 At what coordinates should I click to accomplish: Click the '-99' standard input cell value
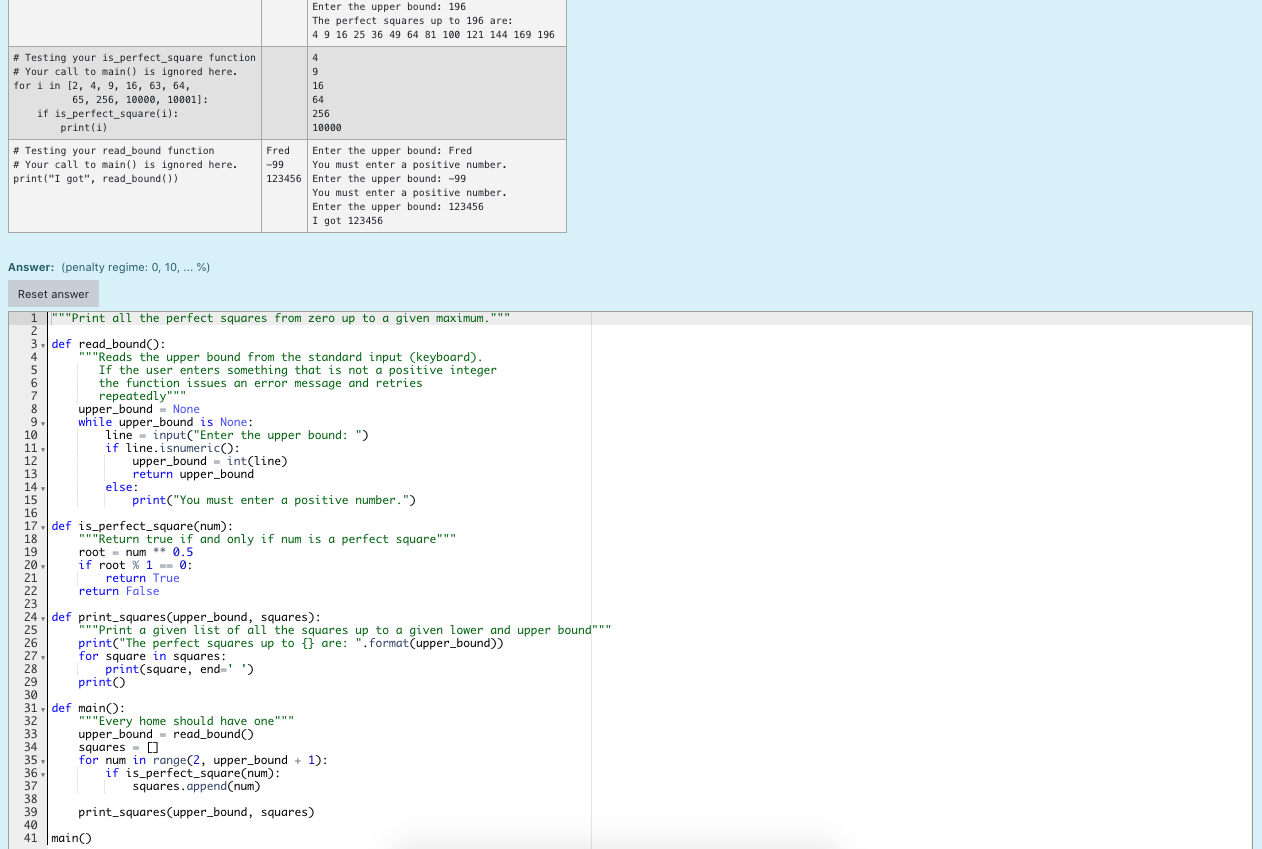[276, 165]
